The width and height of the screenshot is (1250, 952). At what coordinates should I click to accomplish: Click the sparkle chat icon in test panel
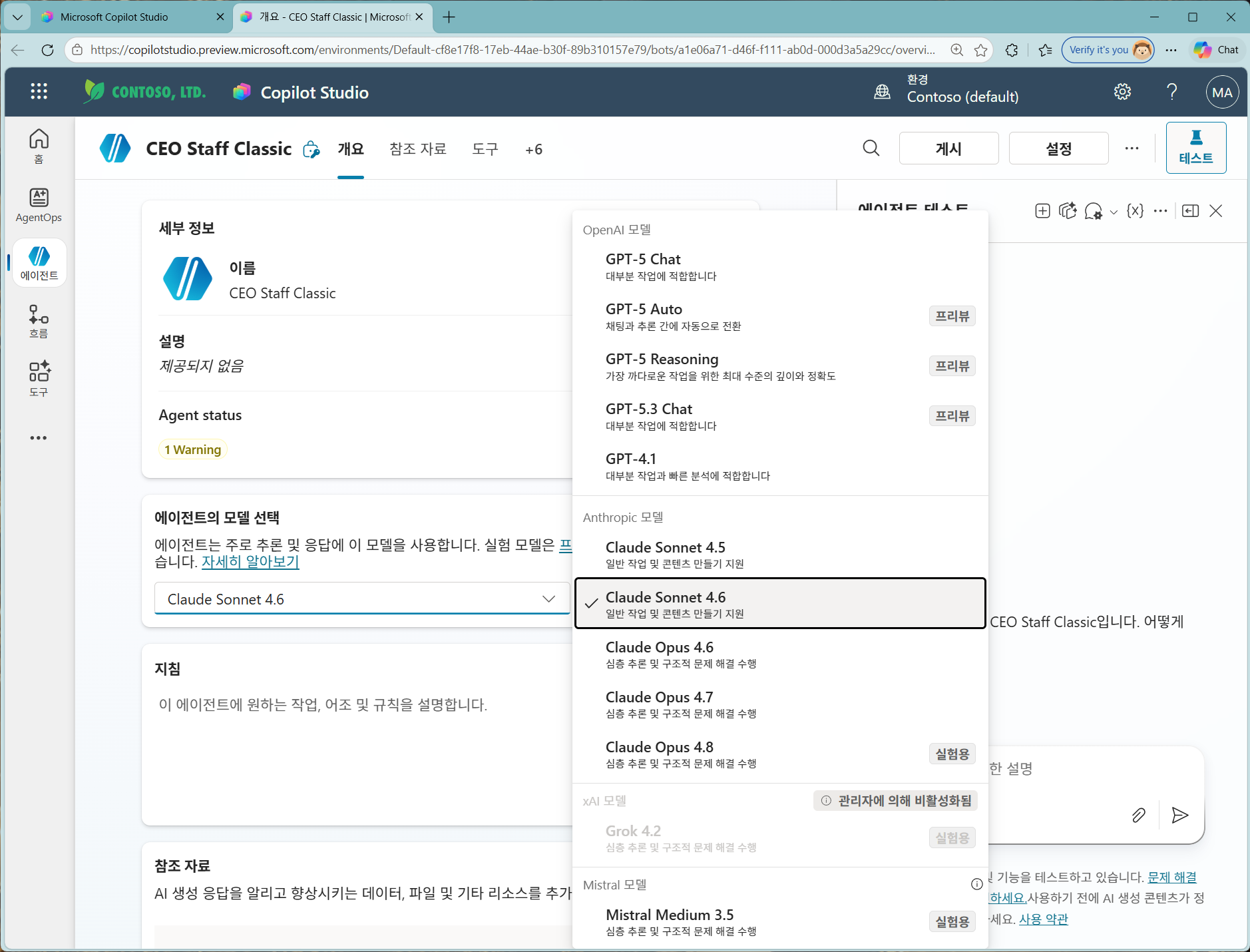point(1068,211)
